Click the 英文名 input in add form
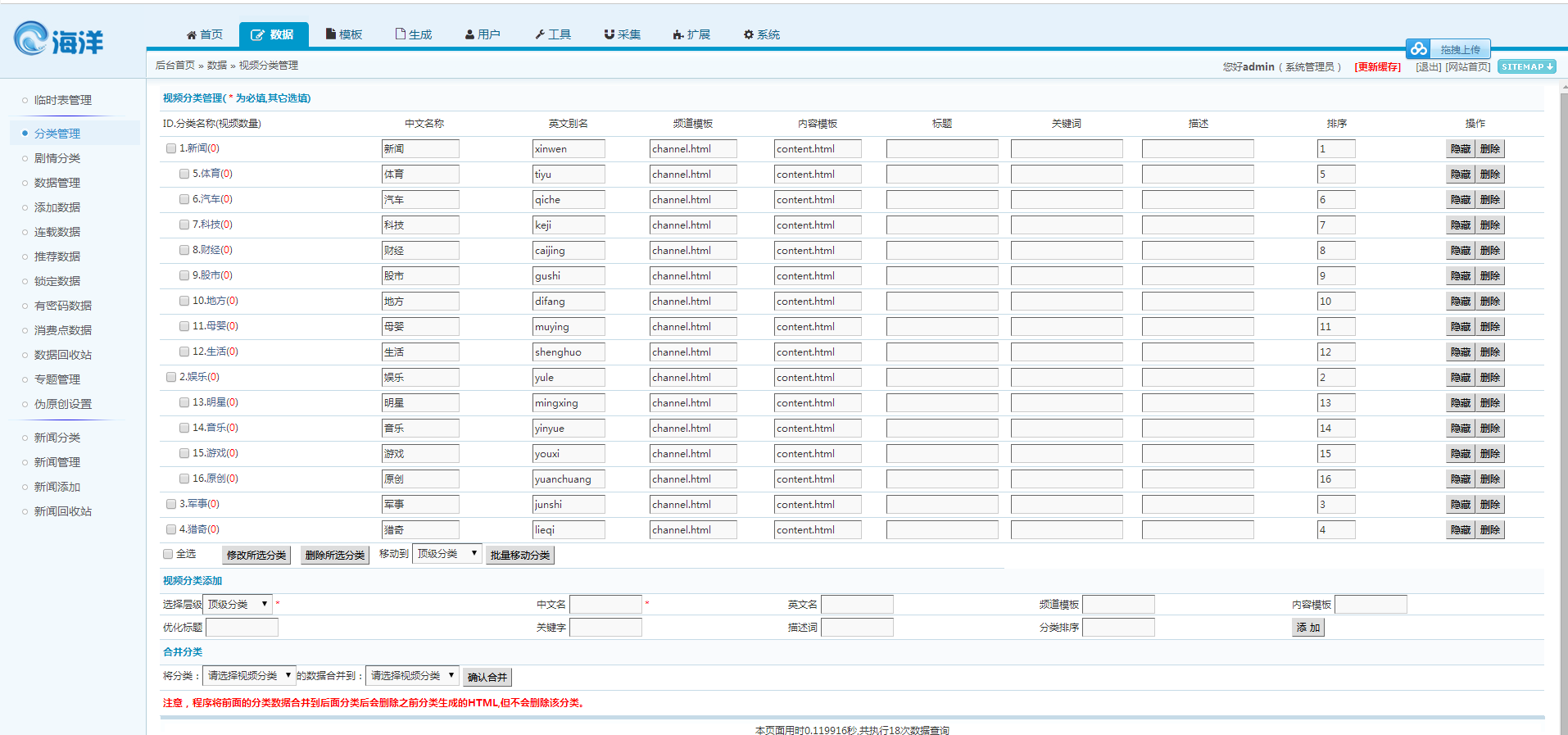The width and height of the screenshot is (1568, 735). point(857,604)
